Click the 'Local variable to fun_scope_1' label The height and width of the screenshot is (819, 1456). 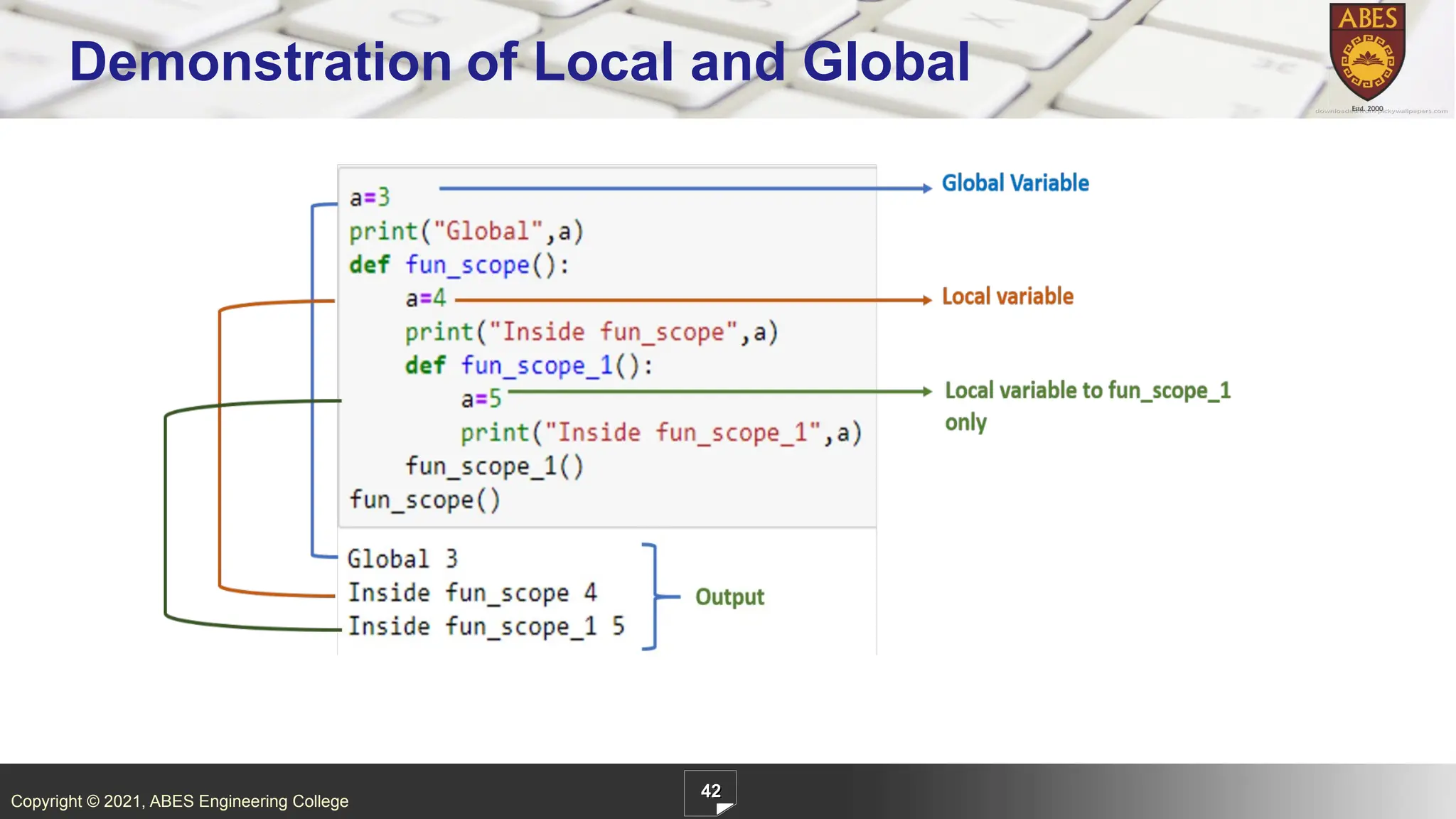pos(1087,391)
